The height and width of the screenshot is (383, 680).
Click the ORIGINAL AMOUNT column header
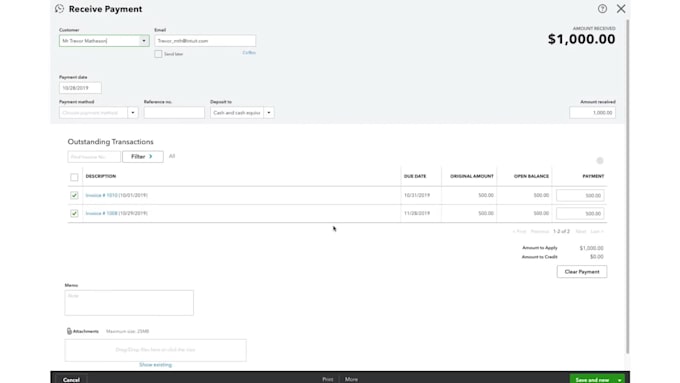472,176
